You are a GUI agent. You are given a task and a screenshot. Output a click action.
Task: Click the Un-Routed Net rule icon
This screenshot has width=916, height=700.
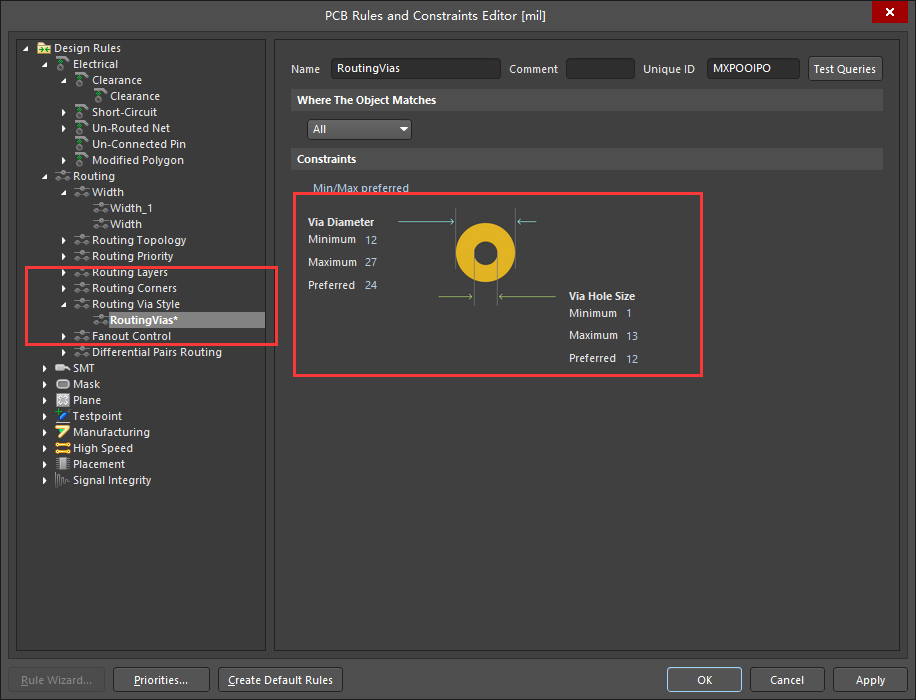pos(82,128)
